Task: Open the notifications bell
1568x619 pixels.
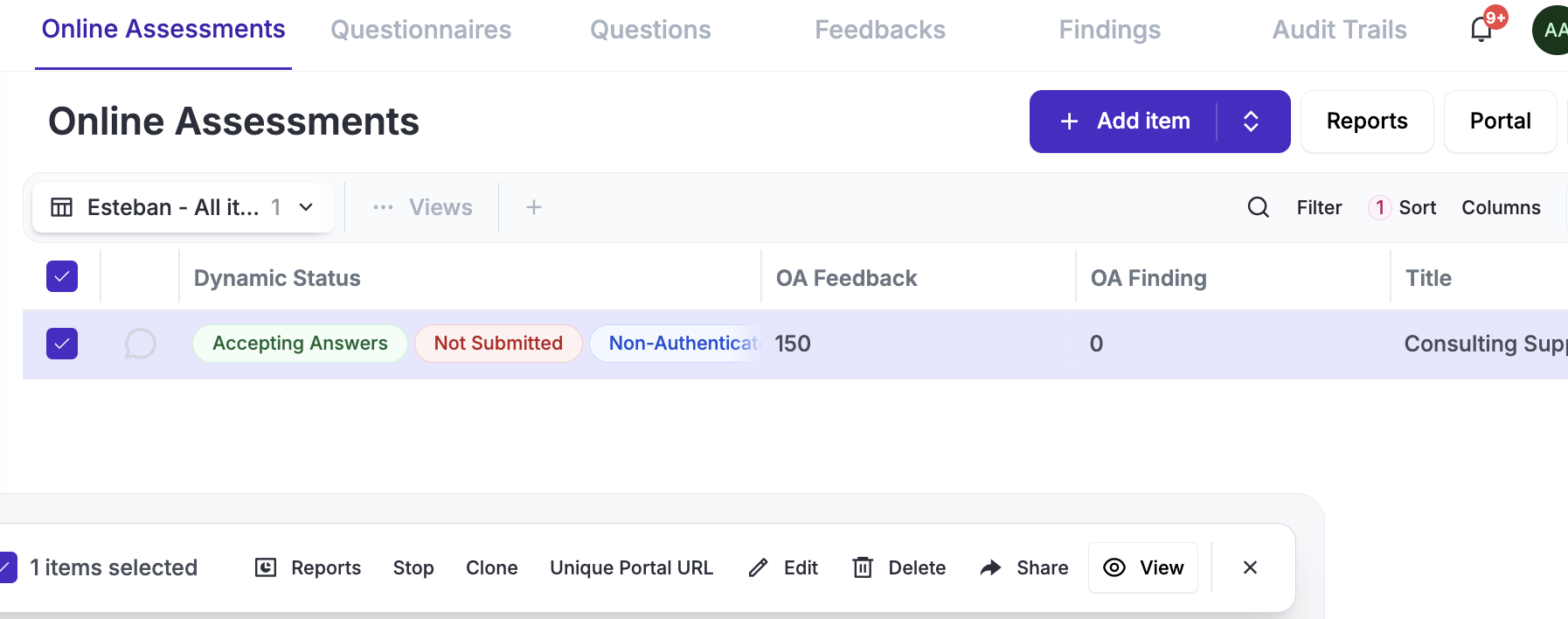Action: (x=1481, y=30)
